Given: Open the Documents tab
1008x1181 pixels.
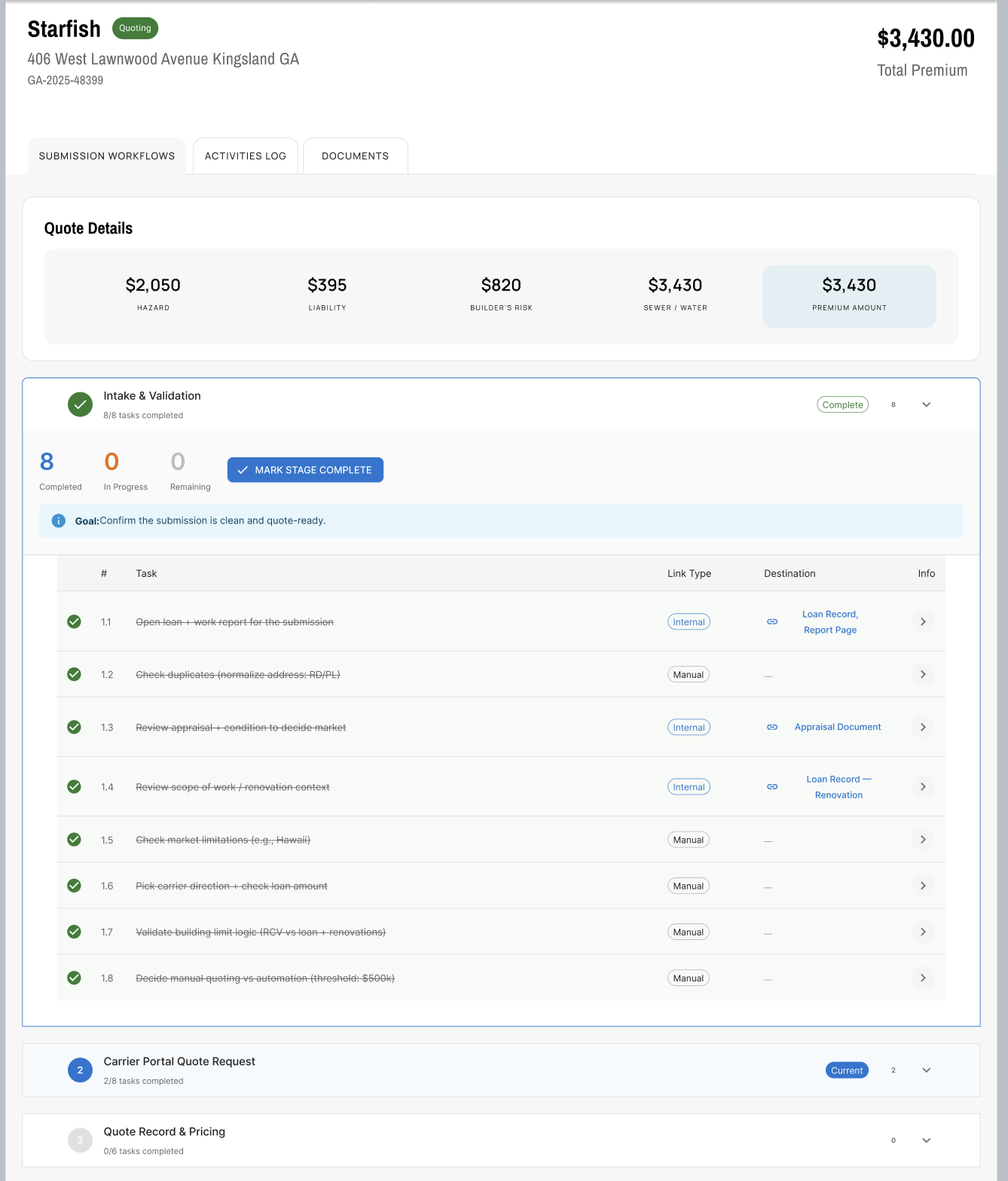Looking at the screenshot, I should 356,156.
